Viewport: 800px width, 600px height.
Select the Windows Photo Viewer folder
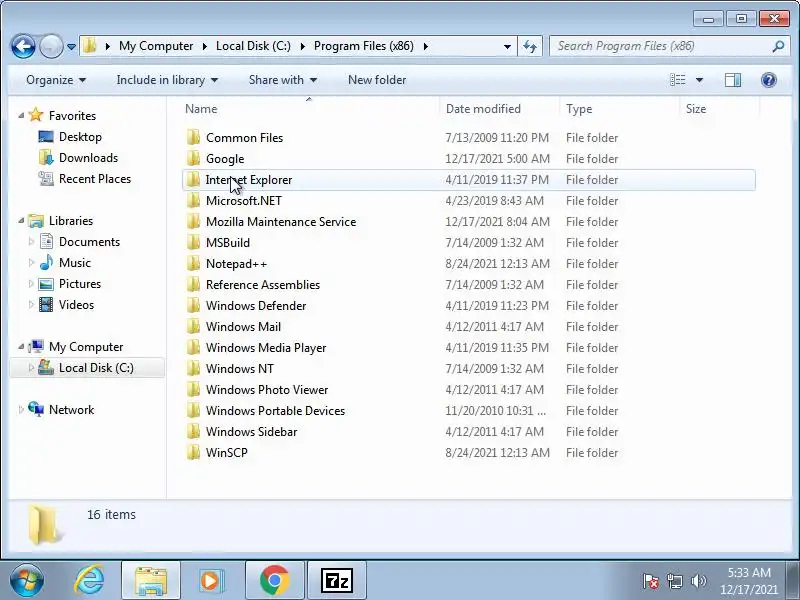coord(468,389)
